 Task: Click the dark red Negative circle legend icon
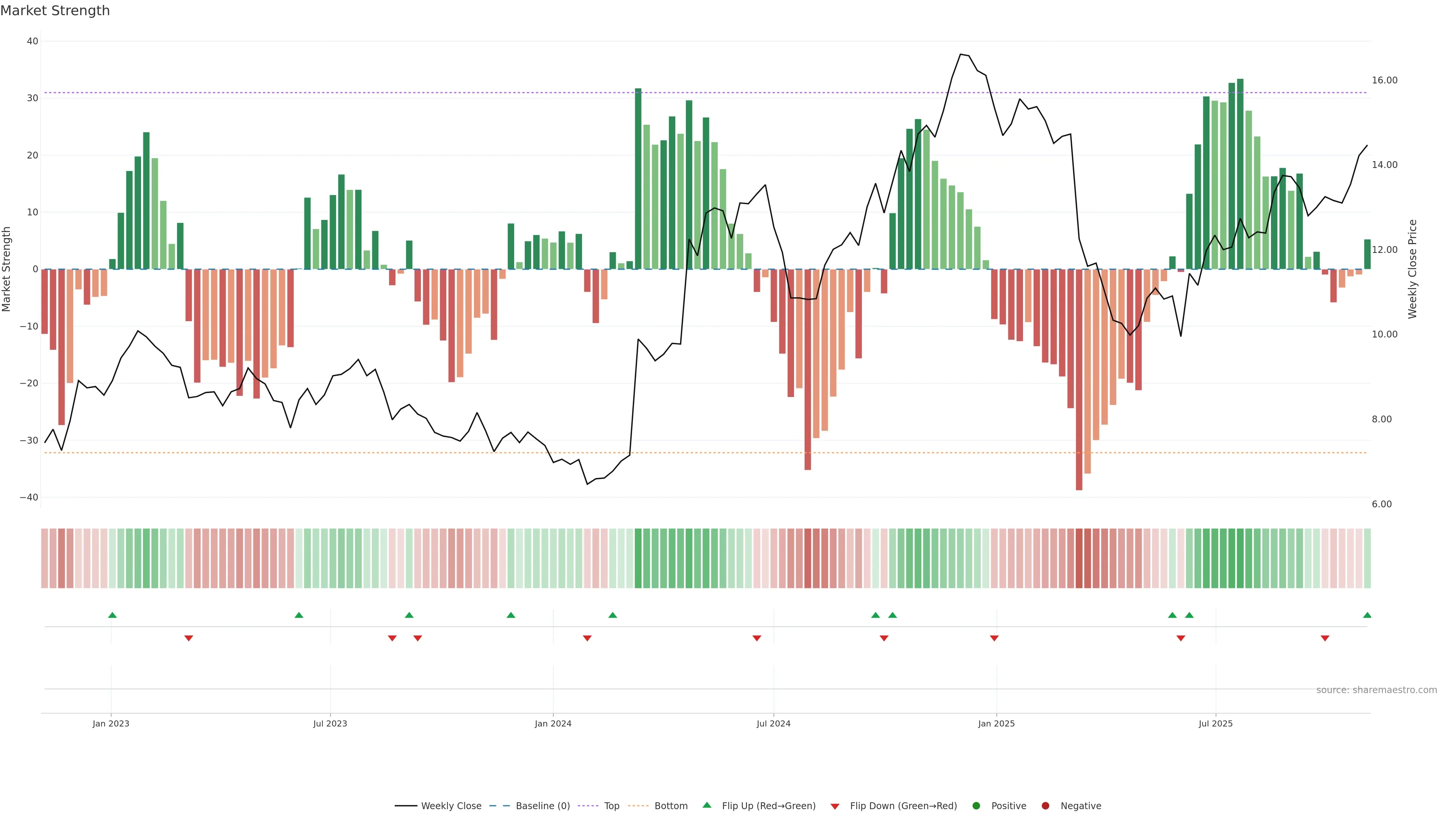click(x=1045, y=805)
